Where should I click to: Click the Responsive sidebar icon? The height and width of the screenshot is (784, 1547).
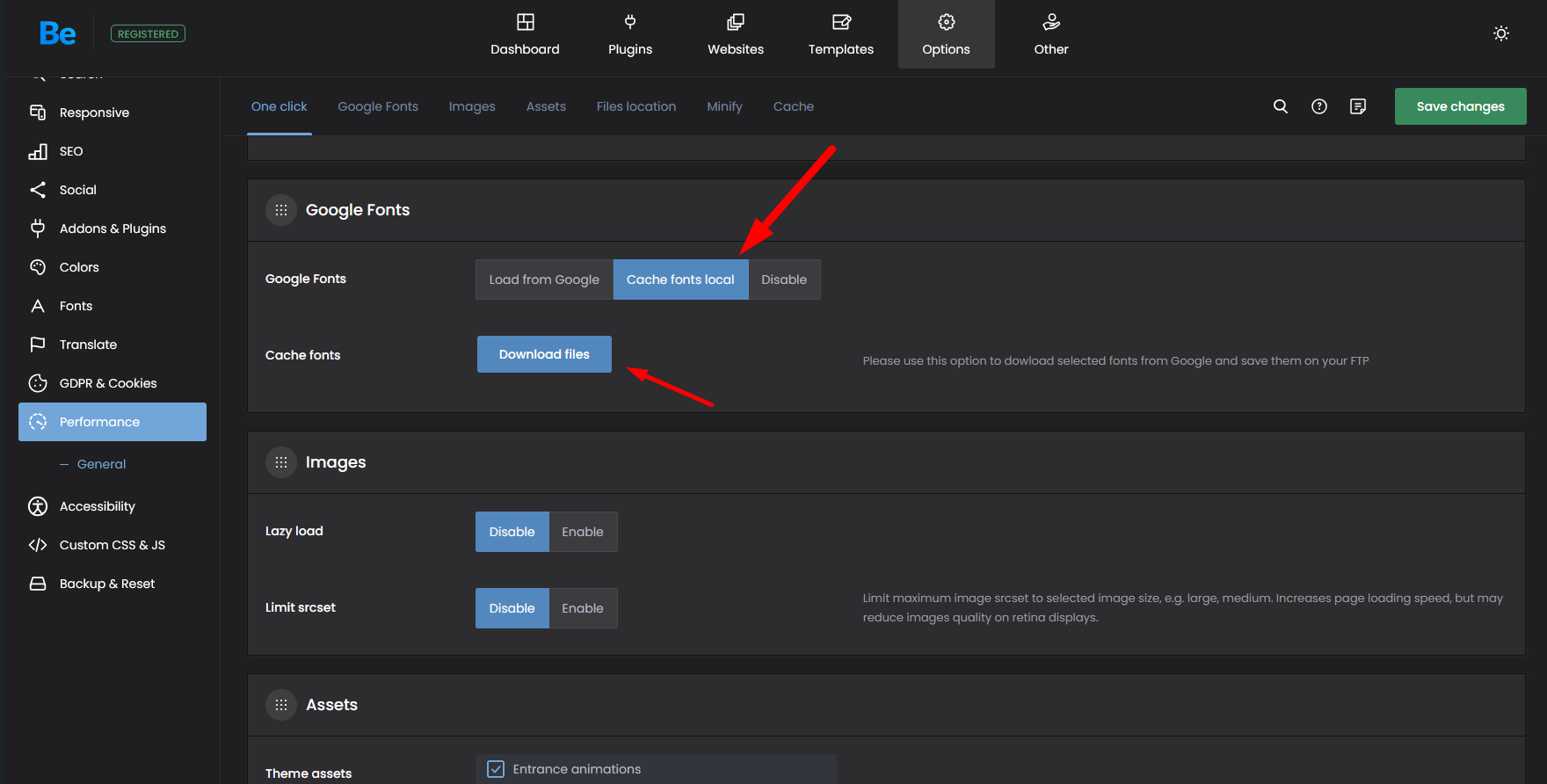pyautogui.click(x=38, y=113)
